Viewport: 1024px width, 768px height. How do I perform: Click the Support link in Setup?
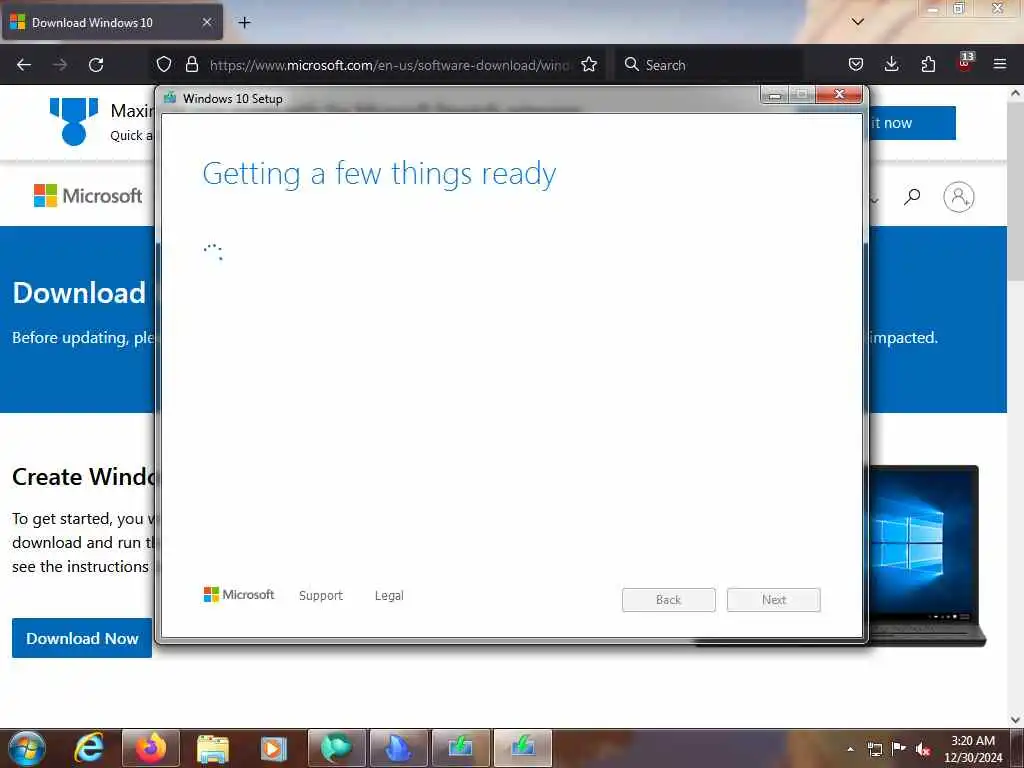tap(321, 596)
